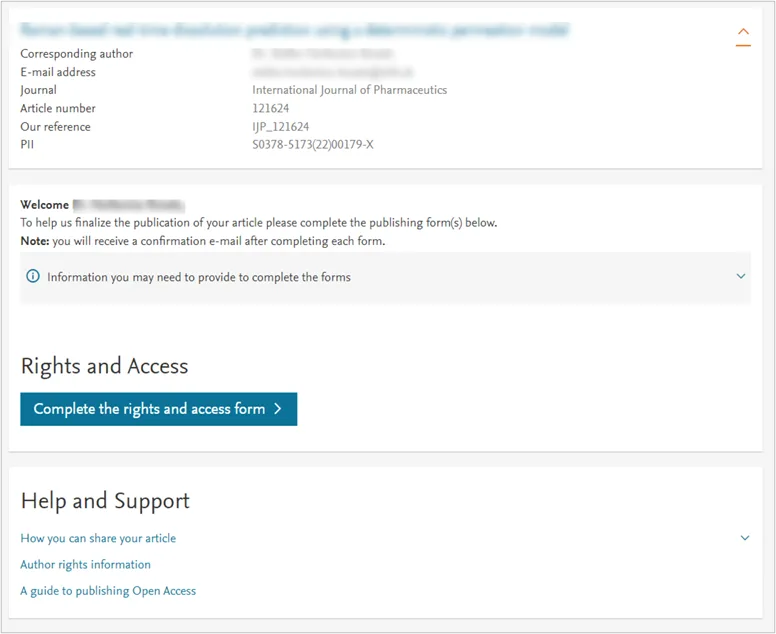The height and width of the screenshot is (634, 776).
Task: Collapse the article details with the orange chevron
Action: [743, 37]
